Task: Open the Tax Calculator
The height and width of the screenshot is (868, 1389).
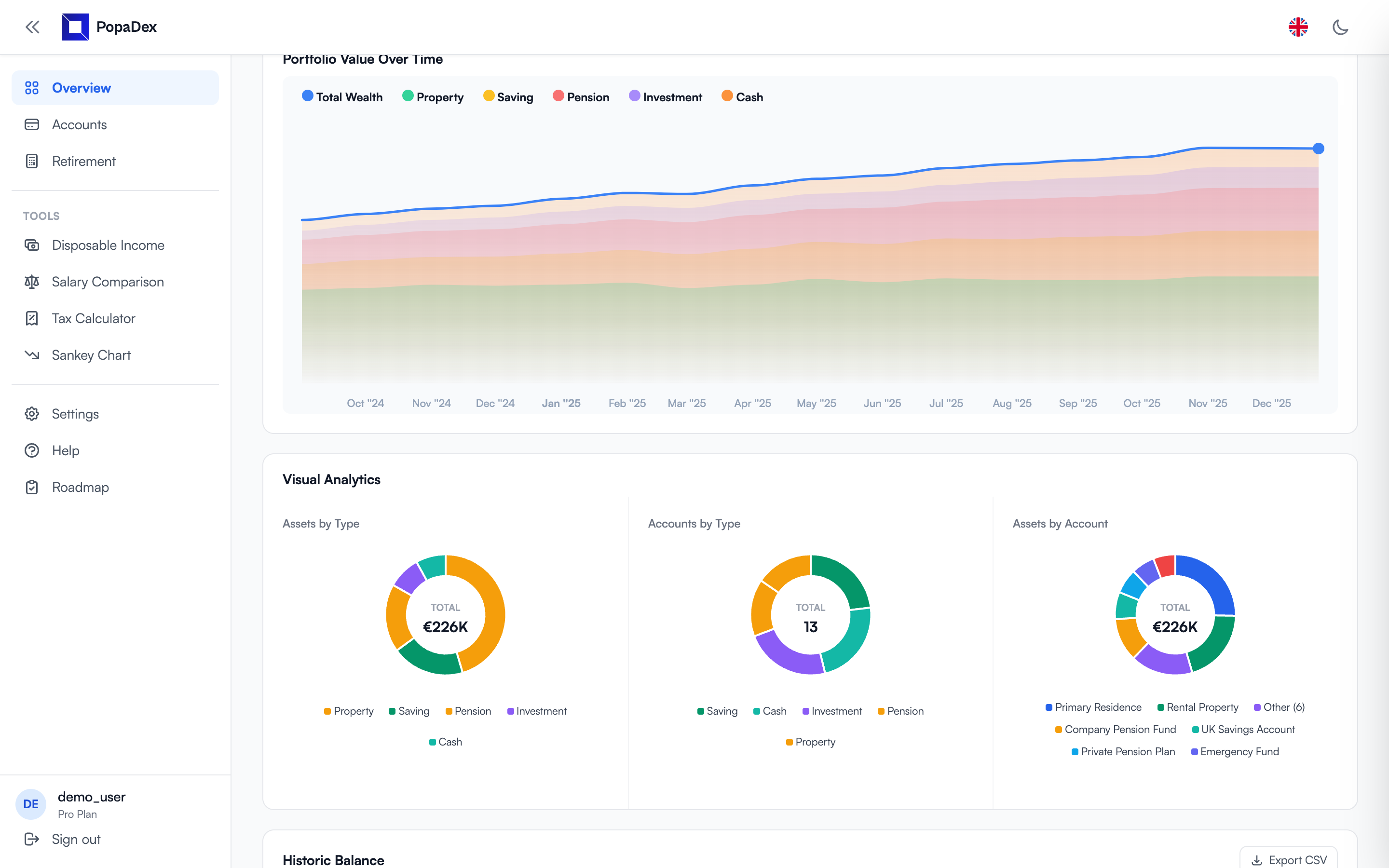Action: pos(93,318)
